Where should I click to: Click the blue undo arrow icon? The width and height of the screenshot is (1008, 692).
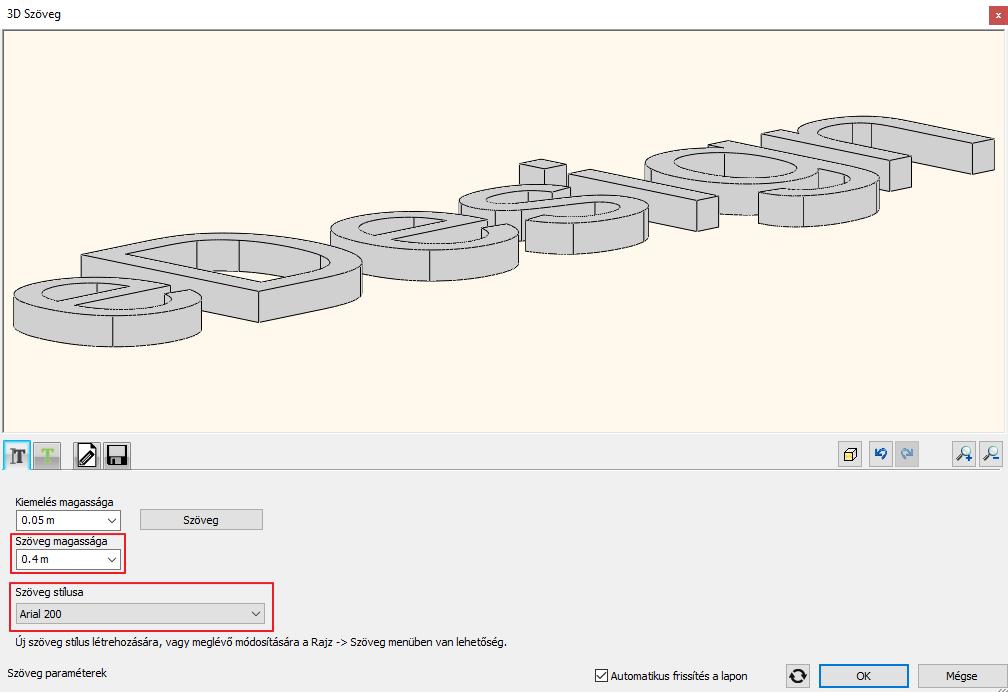tap(881, 454)
